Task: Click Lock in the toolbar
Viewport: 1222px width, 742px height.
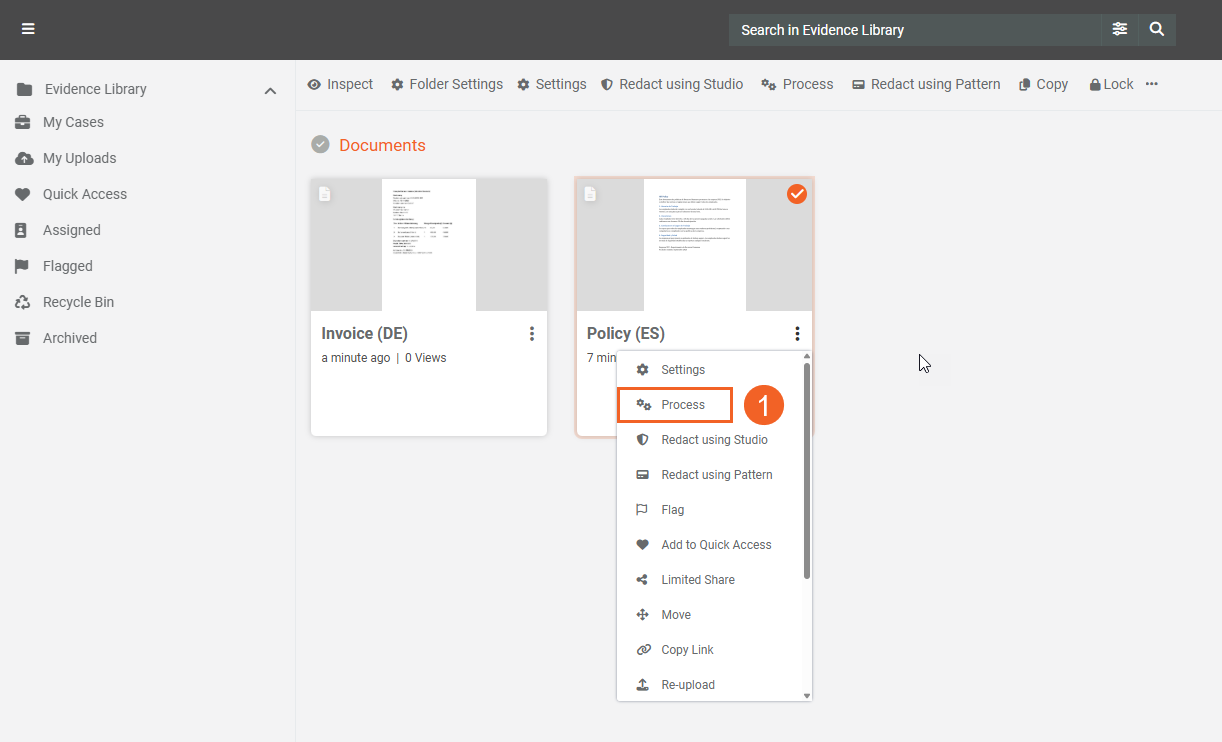Action: click(x=1111, y=84)
